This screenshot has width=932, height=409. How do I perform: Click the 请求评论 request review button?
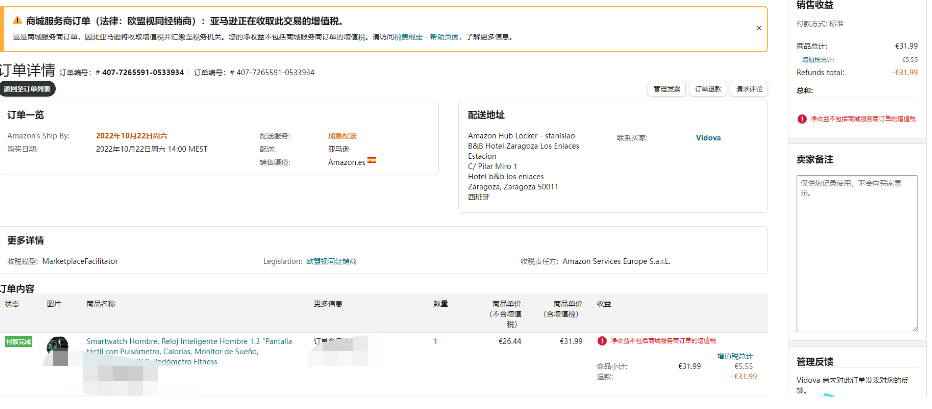749,89
